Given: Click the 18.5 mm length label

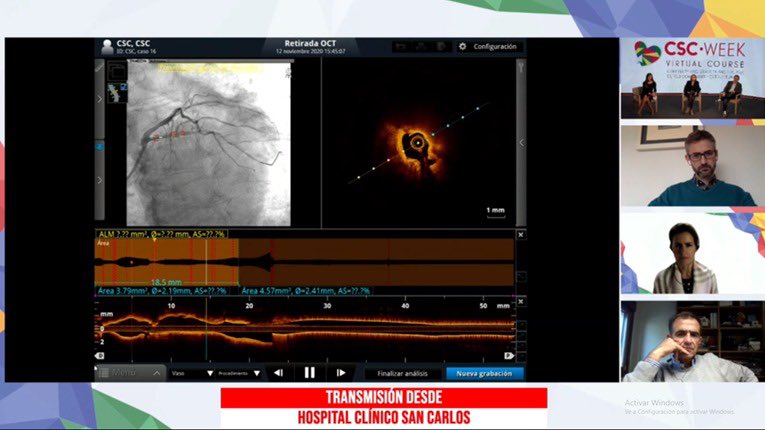Looking at the screenshot, I should coord(166,282).
